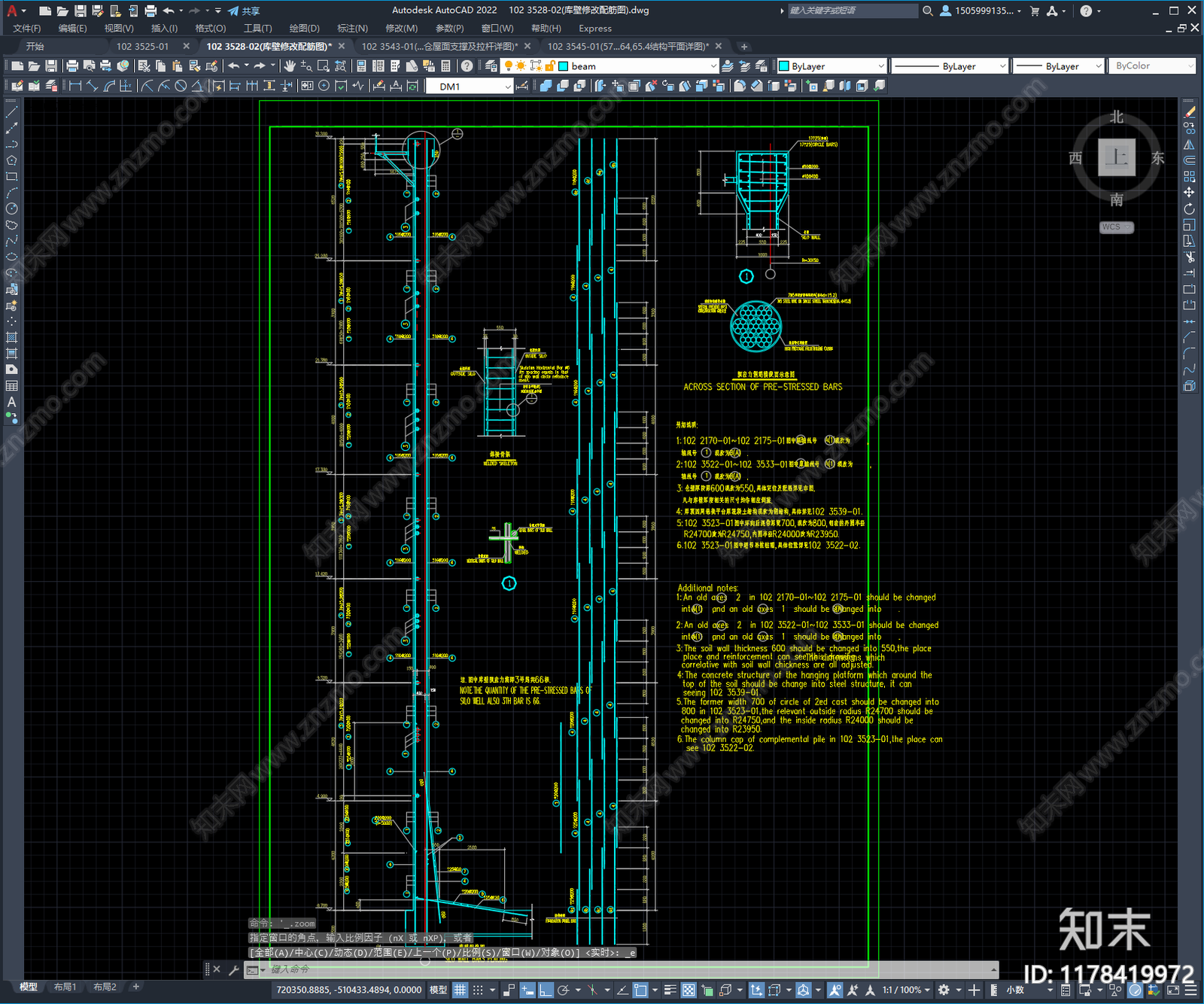Click the new drawing tab plus button
Image resolution: width=1204 pixels, height=1004 pixels.
click(744, 47)
